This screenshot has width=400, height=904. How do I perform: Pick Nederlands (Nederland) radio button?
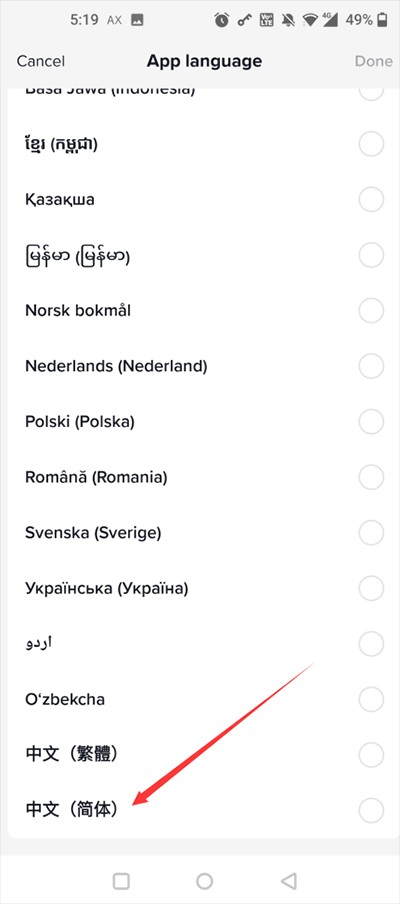pos(371,366)
